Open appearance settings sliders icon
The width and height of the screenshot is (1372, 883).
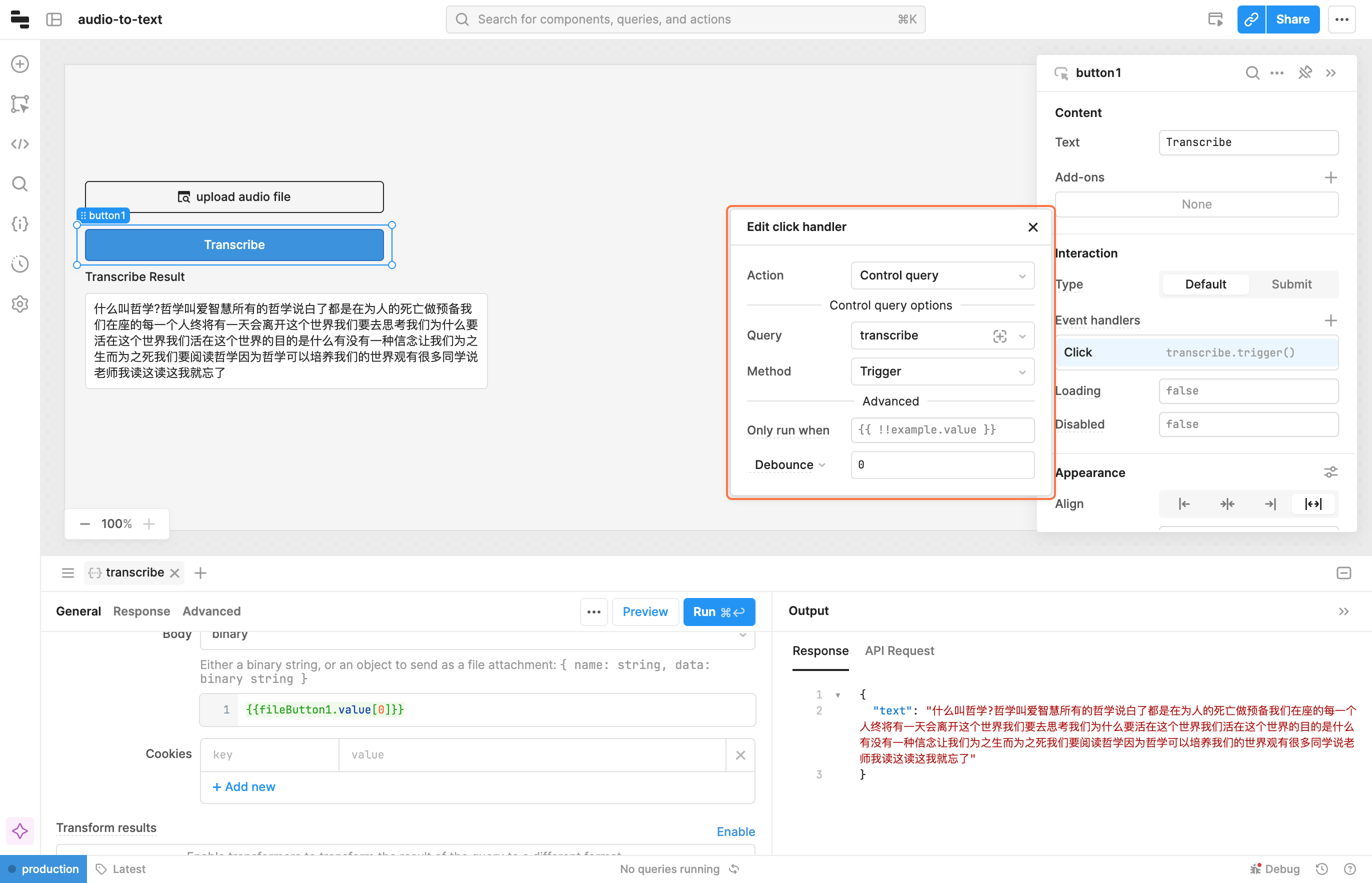click(x=1330, y=472)
